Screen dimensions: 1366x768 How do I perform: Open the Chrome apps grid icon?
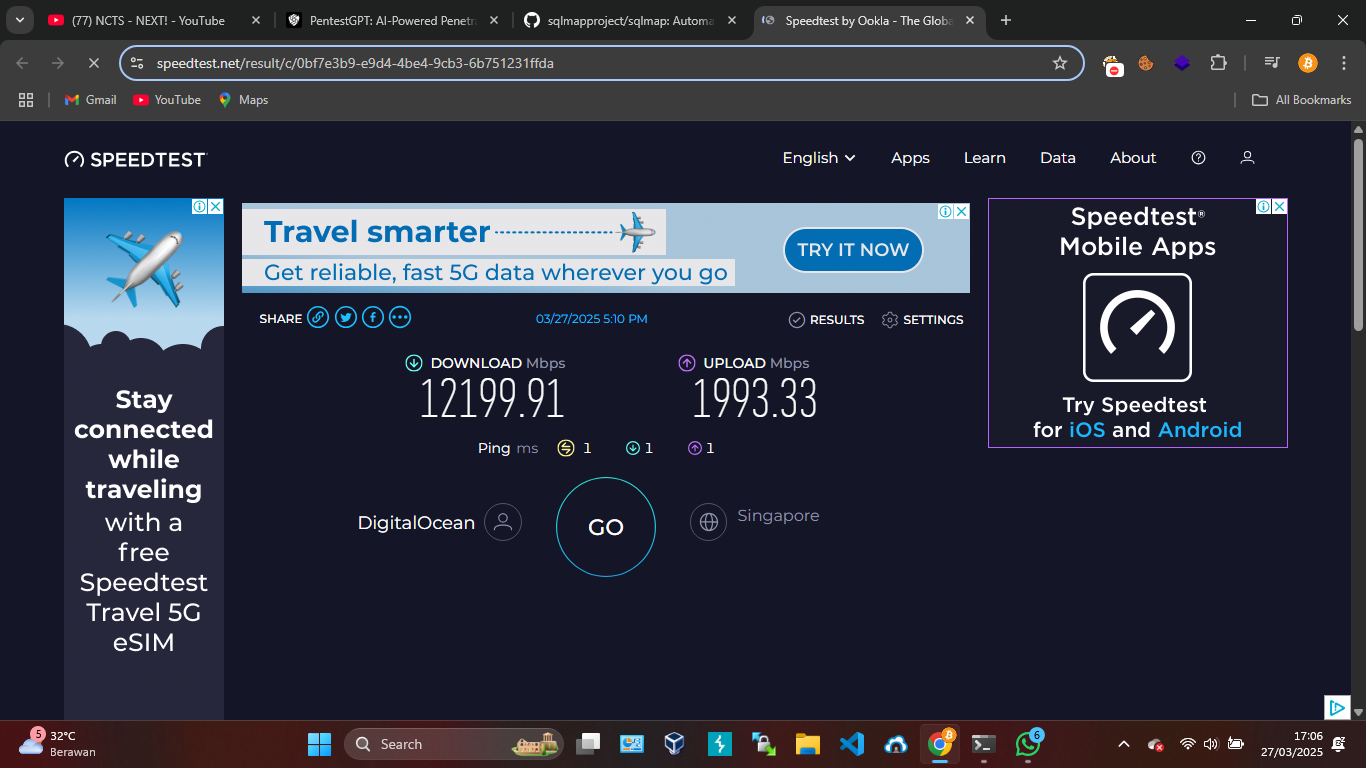26,100
